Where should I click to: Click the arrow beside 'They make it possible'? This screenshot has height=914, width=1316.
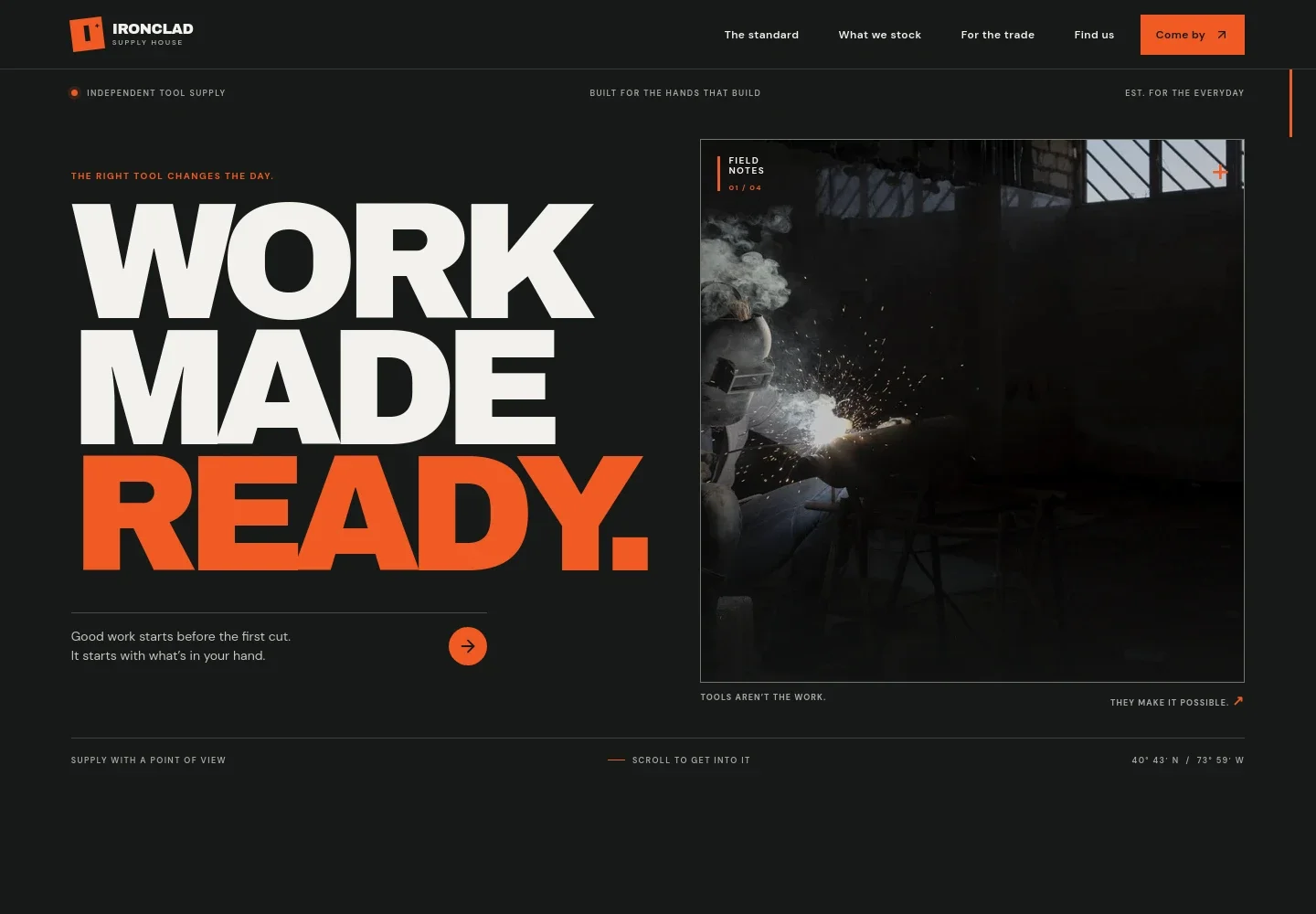(1238, 701)
